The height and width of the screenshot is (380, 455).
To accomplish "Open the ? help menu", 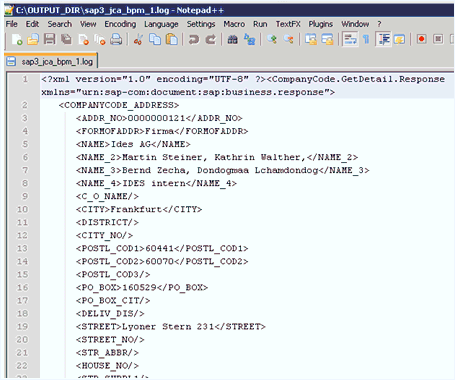I will pos(379,24).
